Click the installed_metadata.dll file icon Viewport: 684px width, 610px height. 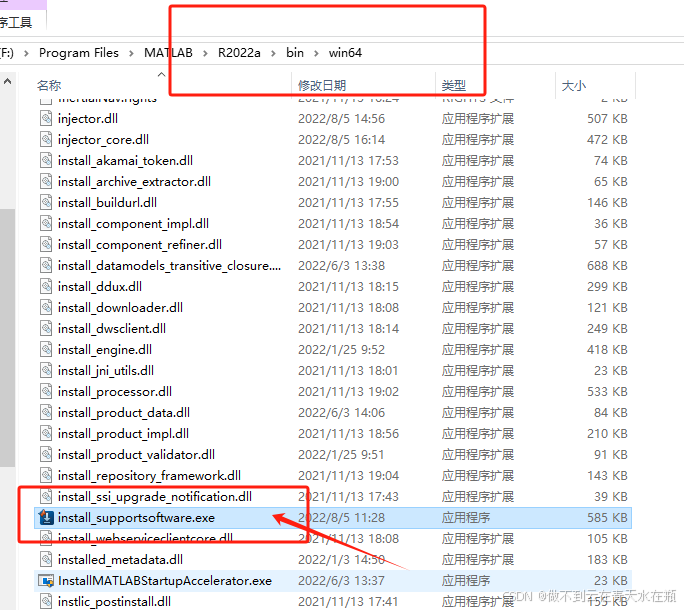click(x=46, y=559)
